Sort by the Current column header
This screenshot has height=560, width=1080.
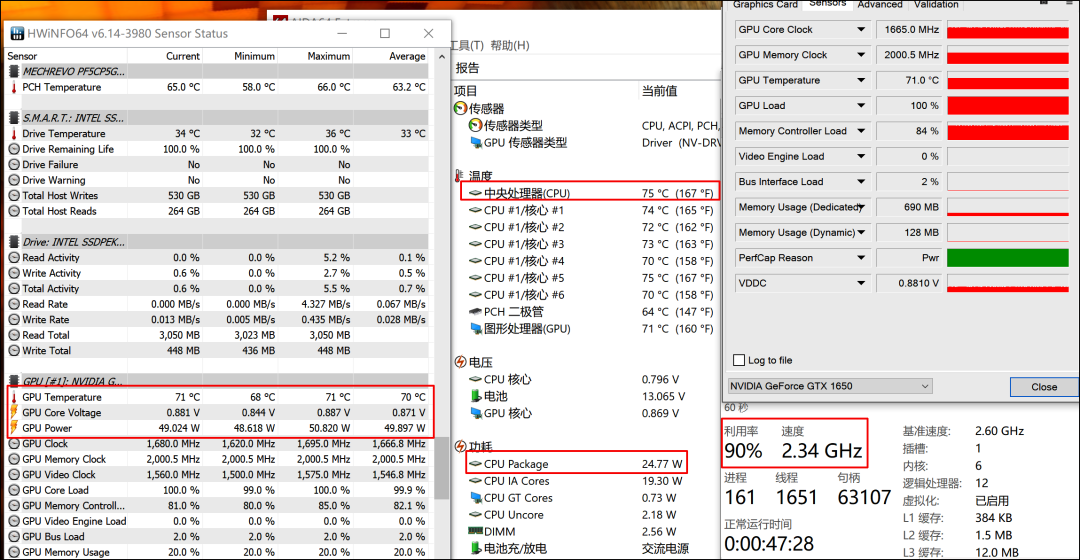coord(183,56)
